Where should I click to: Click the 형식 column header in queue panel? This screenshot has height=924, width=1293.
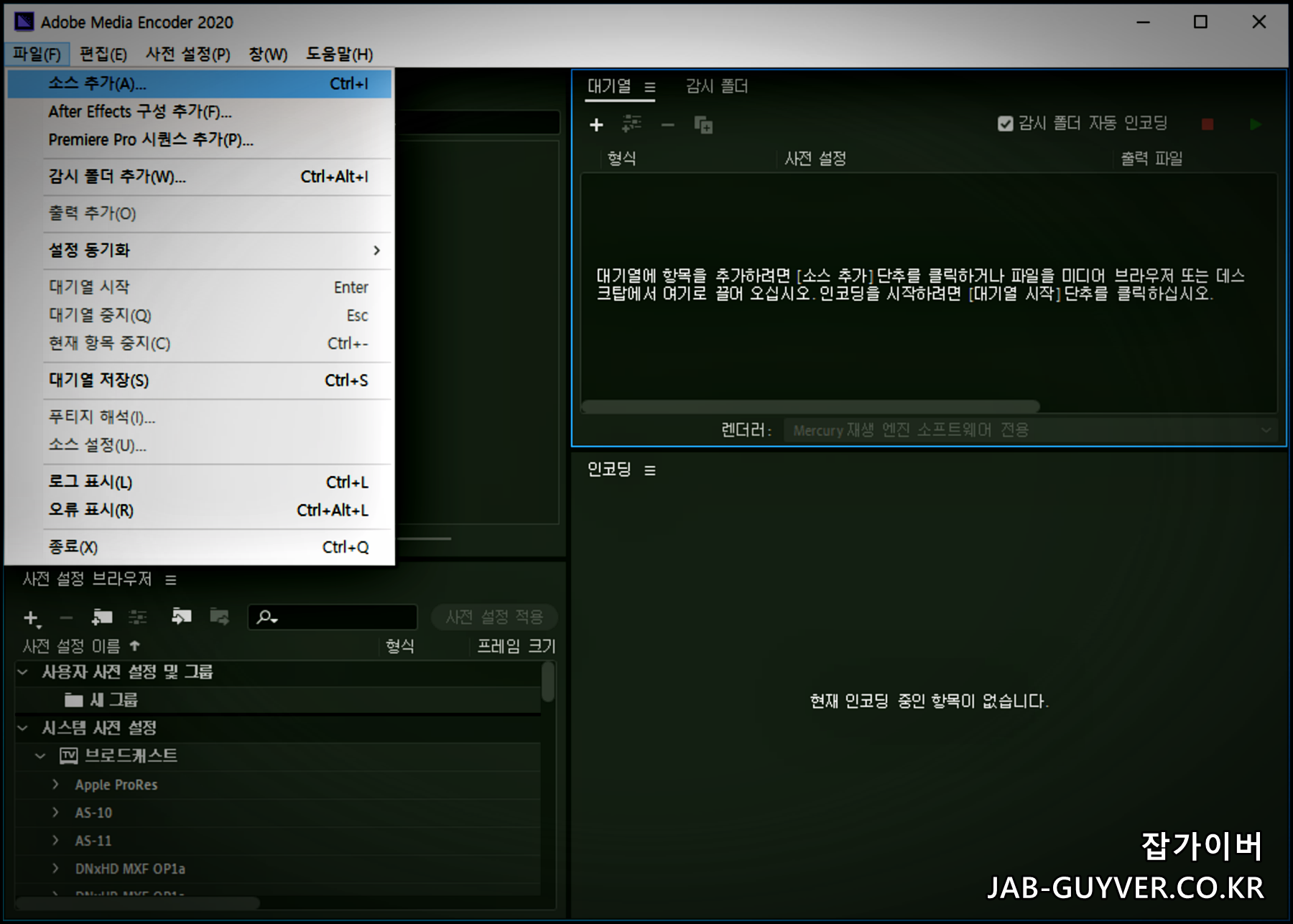click(621, 159)
